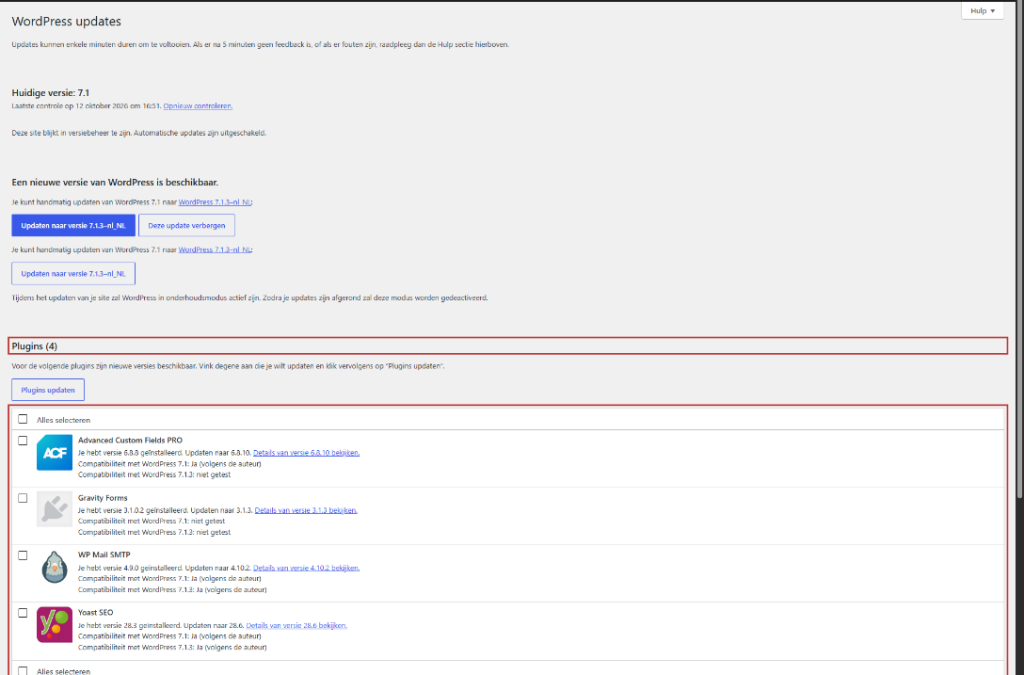Click the Plugins (4) section heading

pos(35,346)
